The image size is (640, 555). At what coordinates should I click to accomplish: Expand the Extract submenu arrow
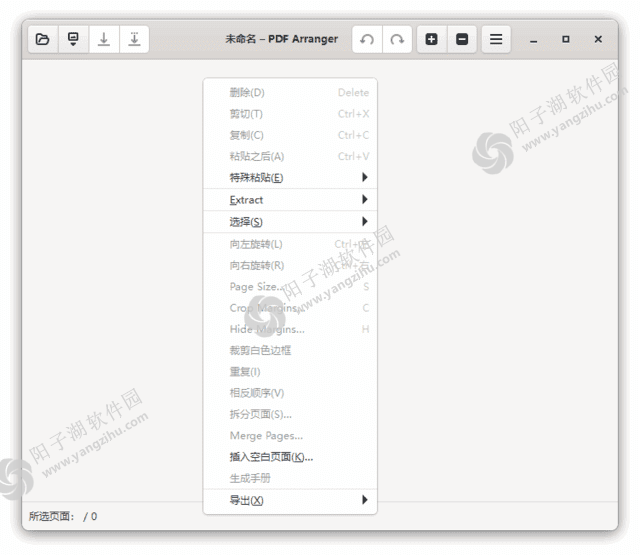tap(364, 199)
